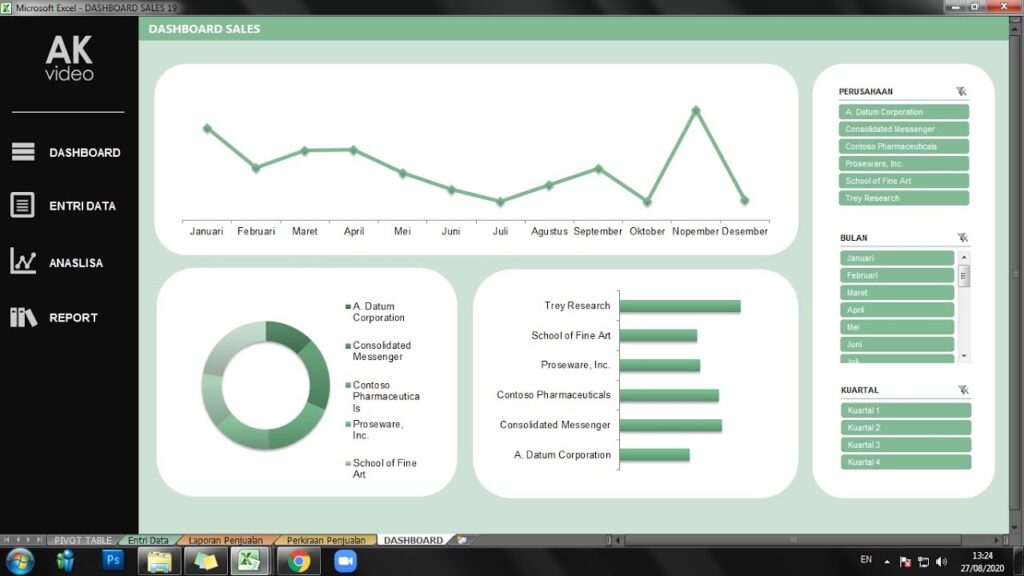Click the ENTRI DATA form icon
Viewport: 1024px width, 576px height.
tap(22, 205)
